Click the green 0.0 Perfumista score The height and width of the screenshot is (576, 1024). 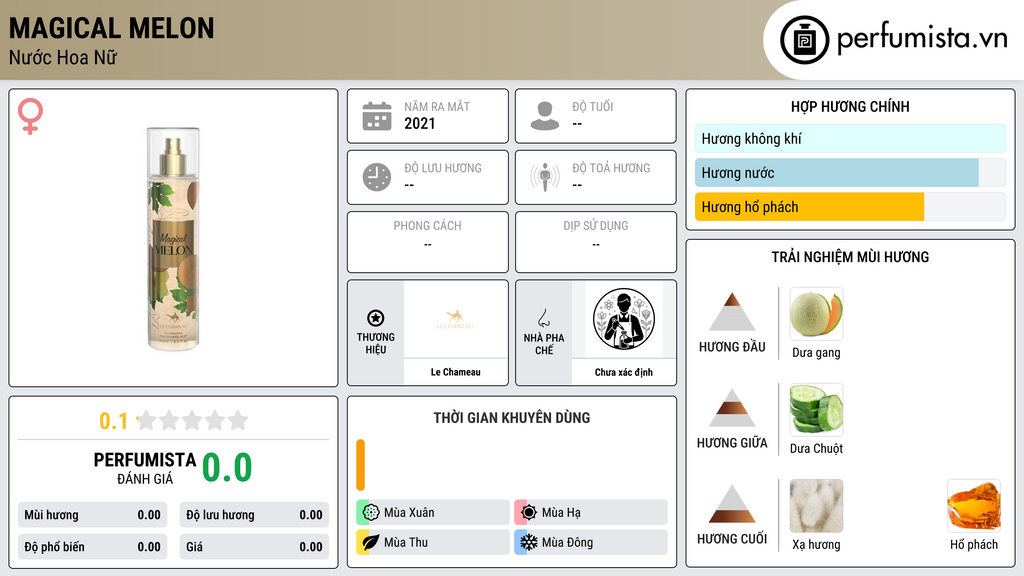coord(227,468)
